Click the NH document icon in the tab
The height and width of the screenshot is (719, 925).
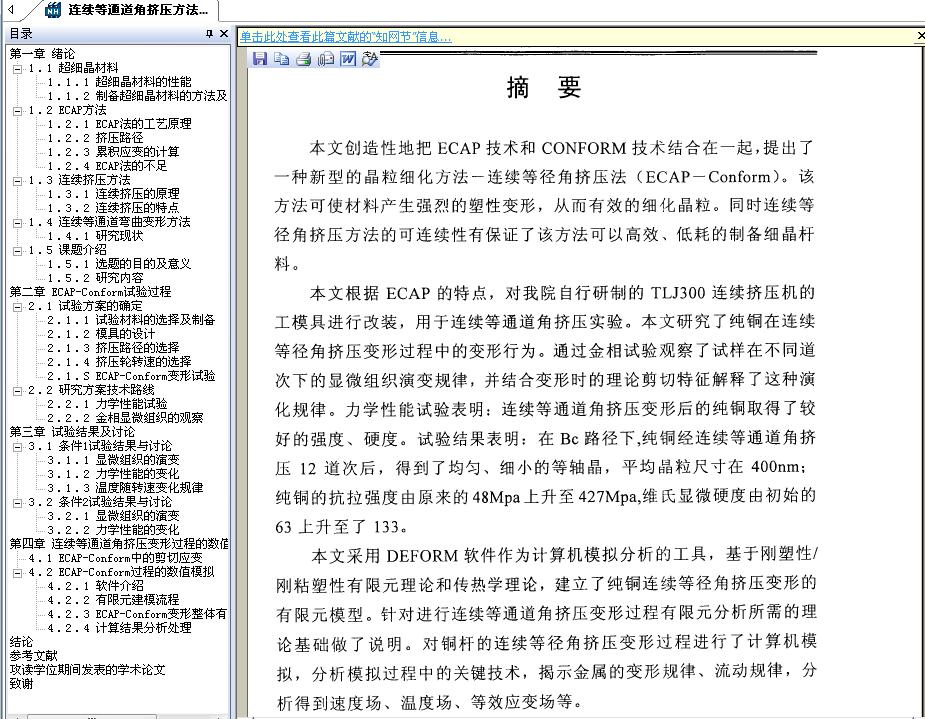(53, 10)
